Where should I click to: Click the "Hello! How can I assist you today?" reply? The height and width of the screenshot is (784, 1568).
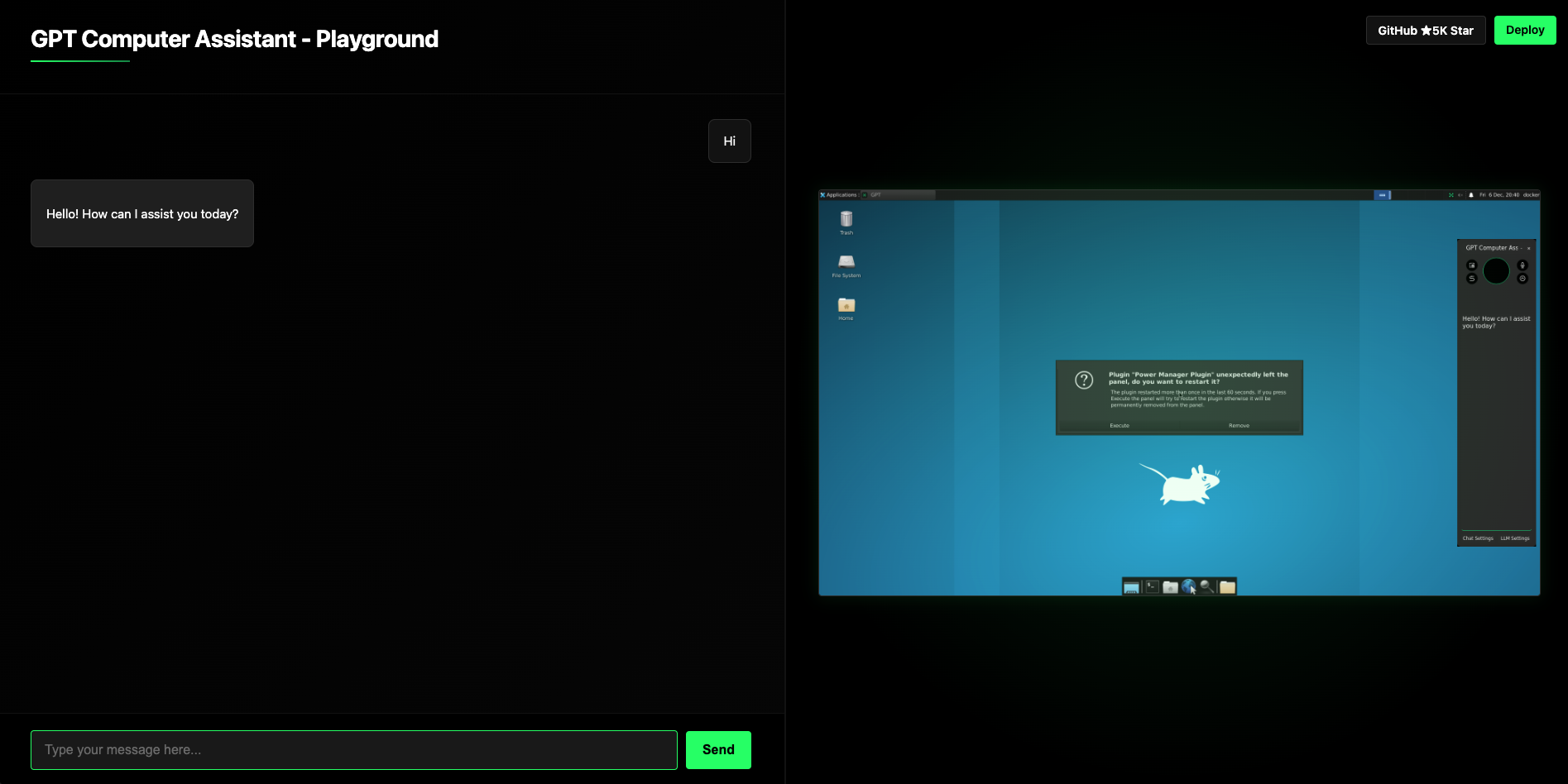142,213
